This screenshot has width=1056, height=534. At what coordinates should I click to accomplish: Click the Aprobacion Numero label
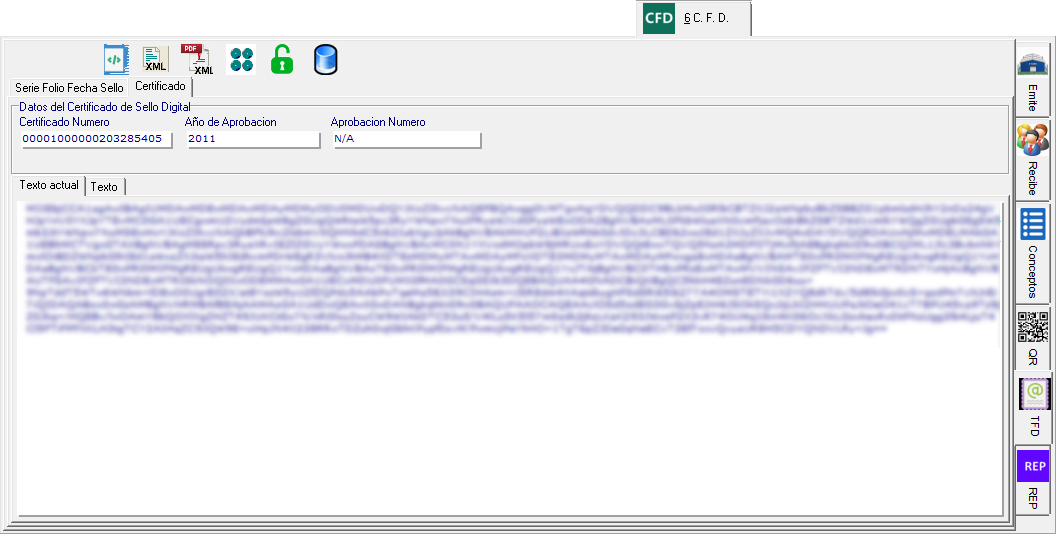pyautogui.click(x=378, y=122)
